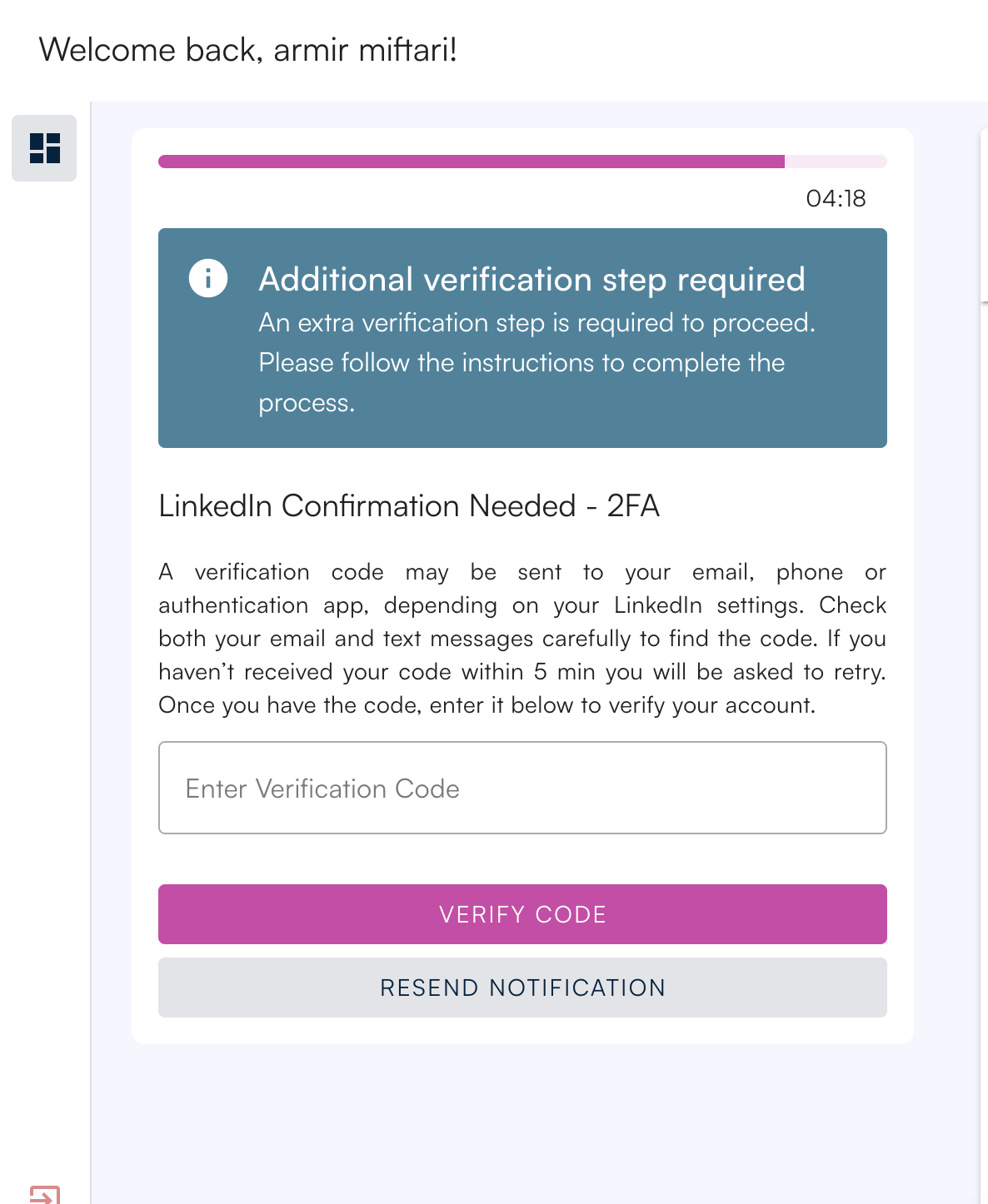Image resolution: width=988 pixels, height=1204 pixels.
Task: Click the info circle icon in banner
Action: (208, 278)
